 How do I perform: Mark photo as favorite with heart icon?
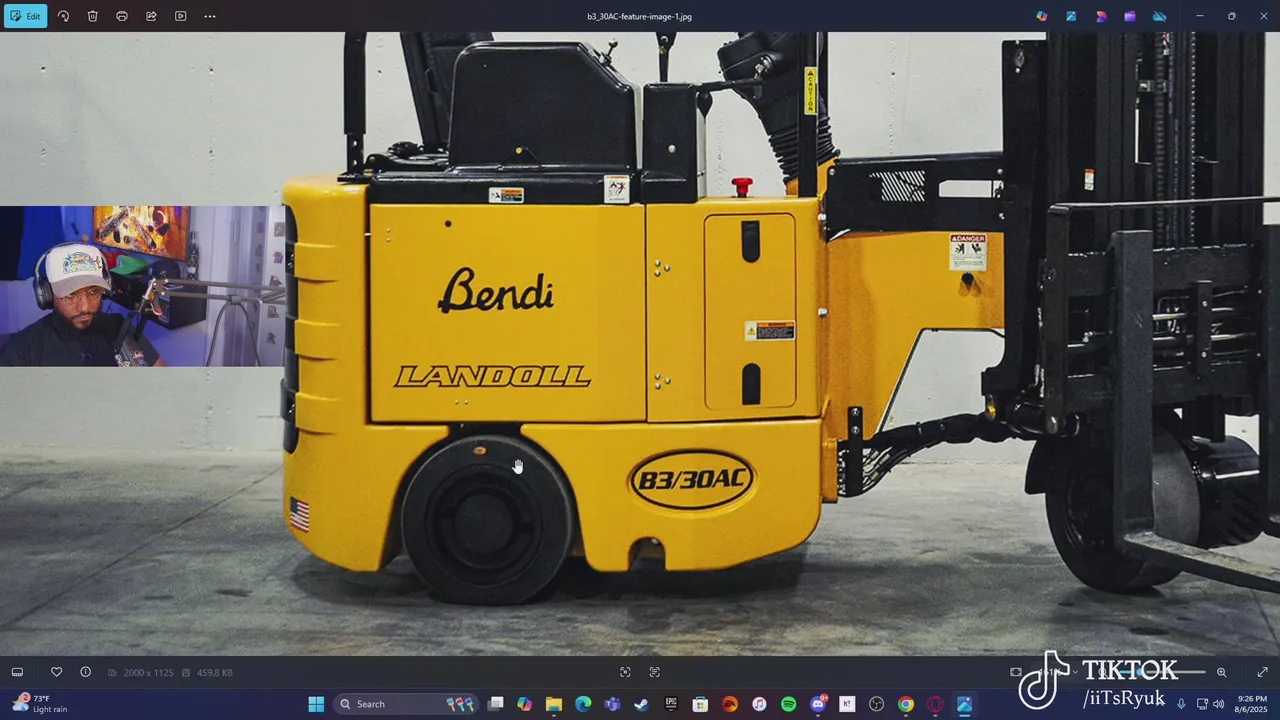[56, 672]
